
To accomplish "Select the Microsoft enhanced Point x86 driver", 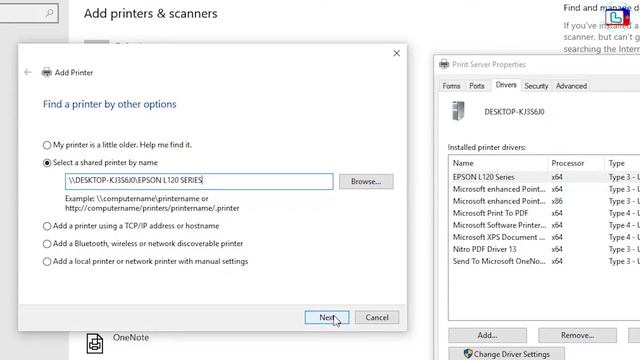I will coord(544,201).
